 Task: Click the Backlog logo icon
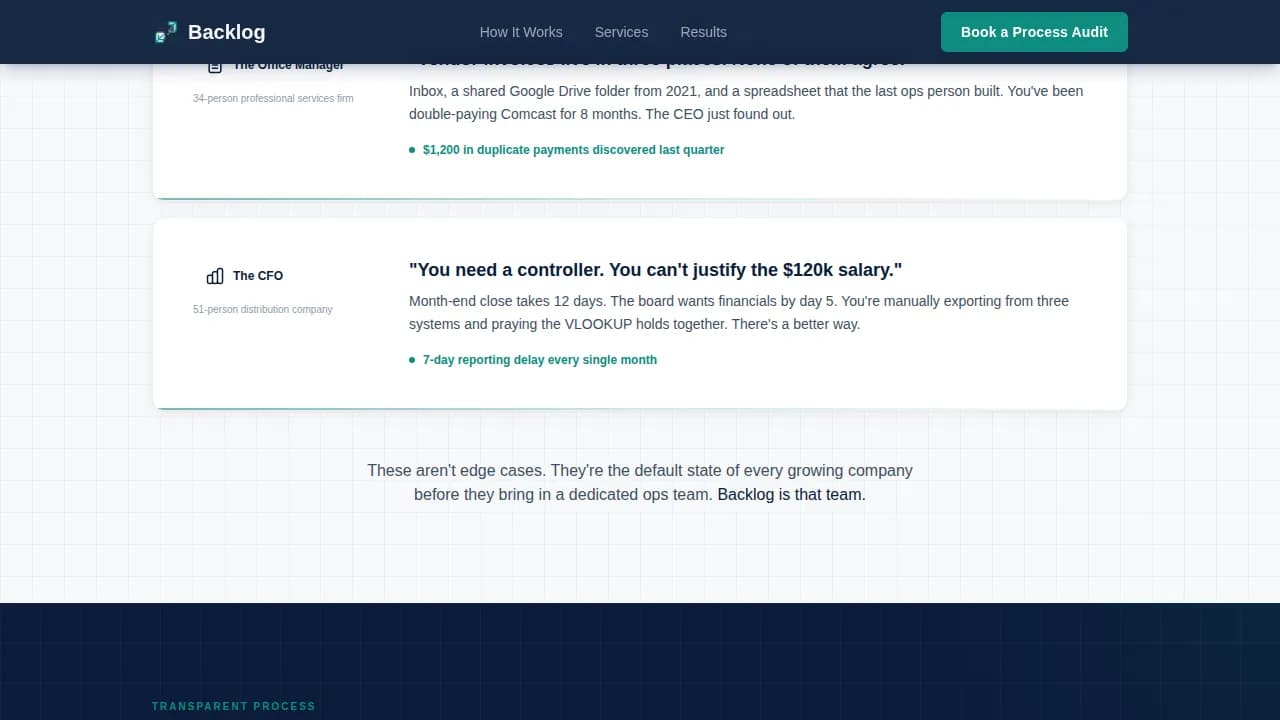(x=166, y=32)
